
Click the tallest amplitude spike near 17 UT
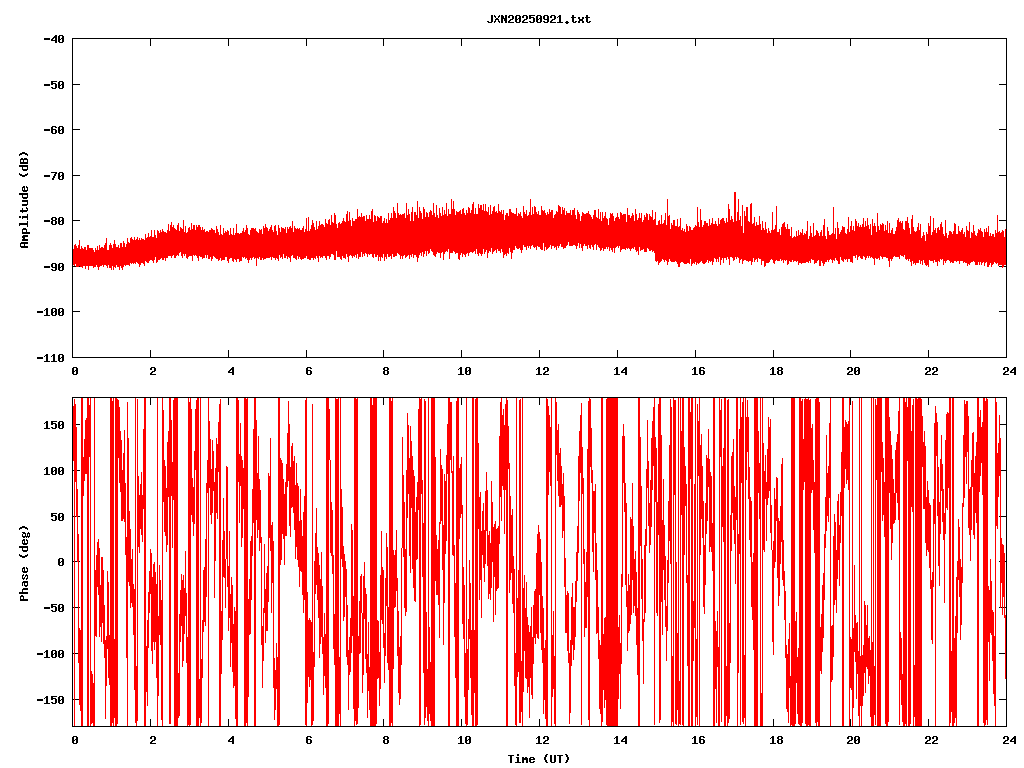[735, 195]
